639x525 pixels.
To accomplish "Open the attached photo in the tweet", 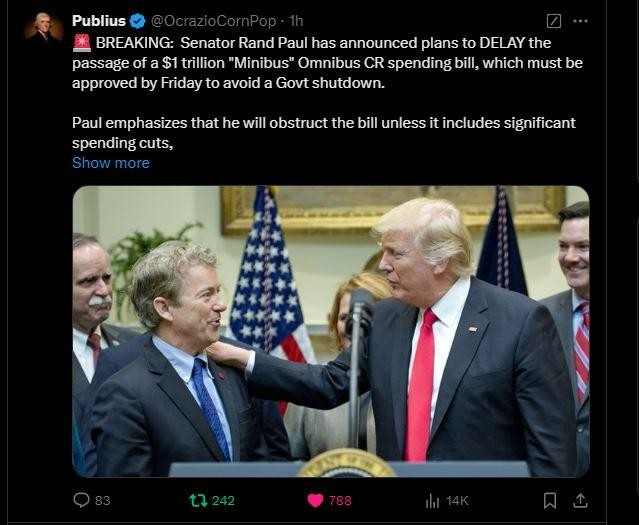I will coord(331,331).
